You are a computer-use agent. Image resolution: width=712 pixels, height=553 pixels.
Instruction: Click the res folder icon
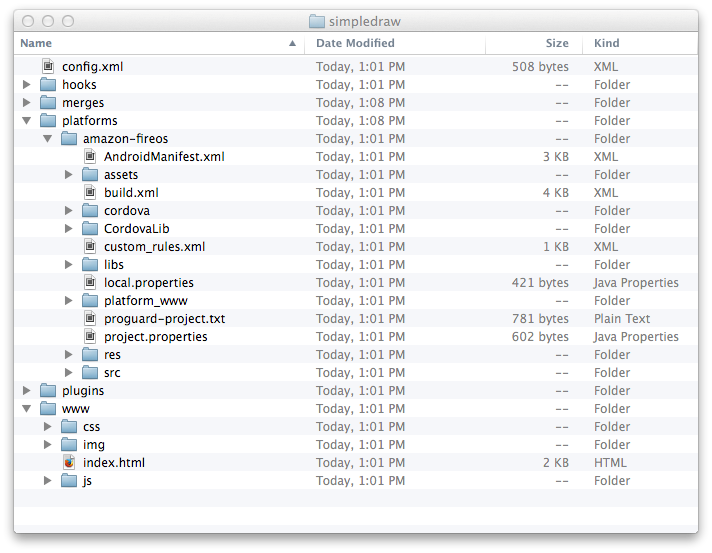[x=90, y=355]
